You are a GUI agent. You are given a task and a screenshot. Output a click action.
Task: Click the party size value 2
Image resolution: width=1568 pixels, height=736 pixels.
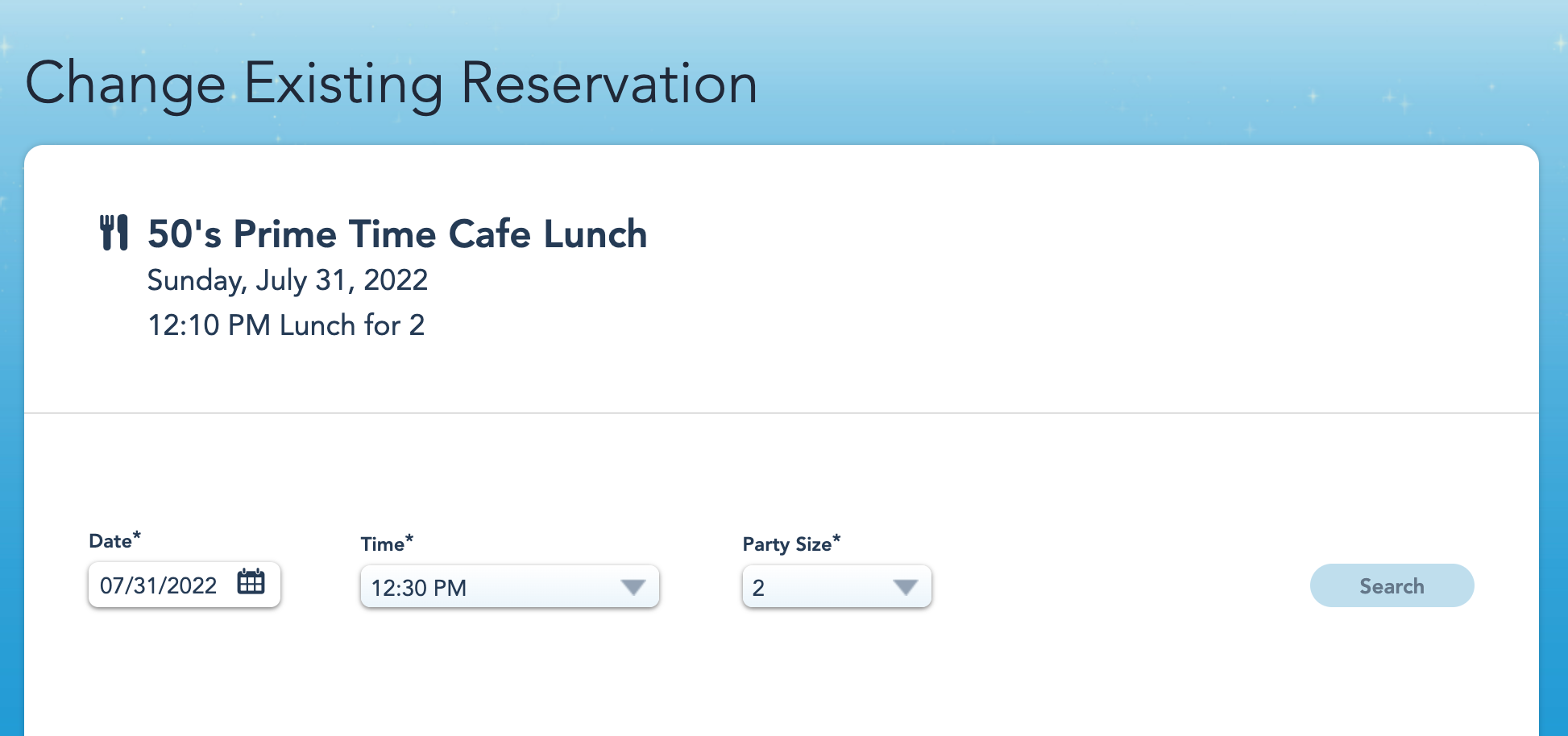(x=759, y=588)
